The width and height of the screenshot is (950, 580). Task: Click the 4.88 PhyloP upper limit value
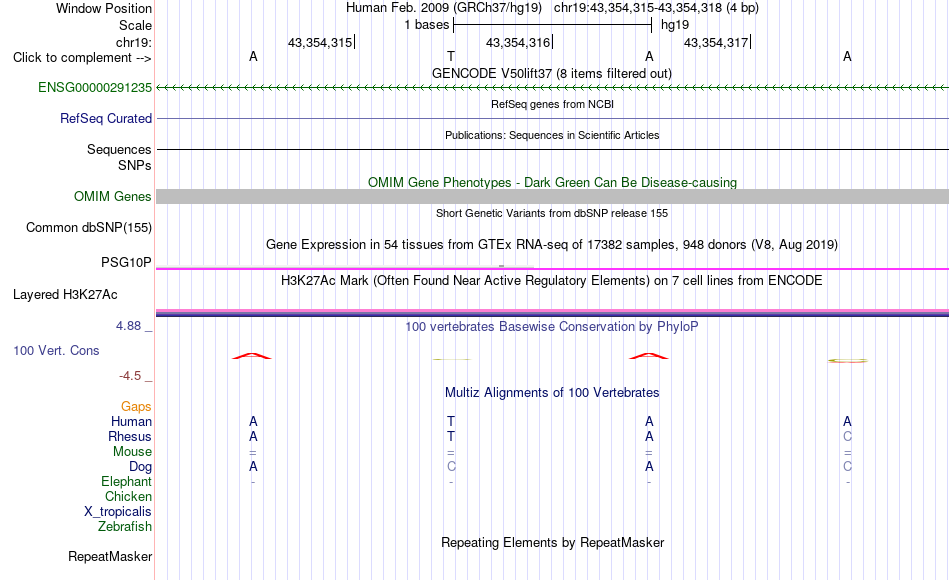click(x=128, y=326)
